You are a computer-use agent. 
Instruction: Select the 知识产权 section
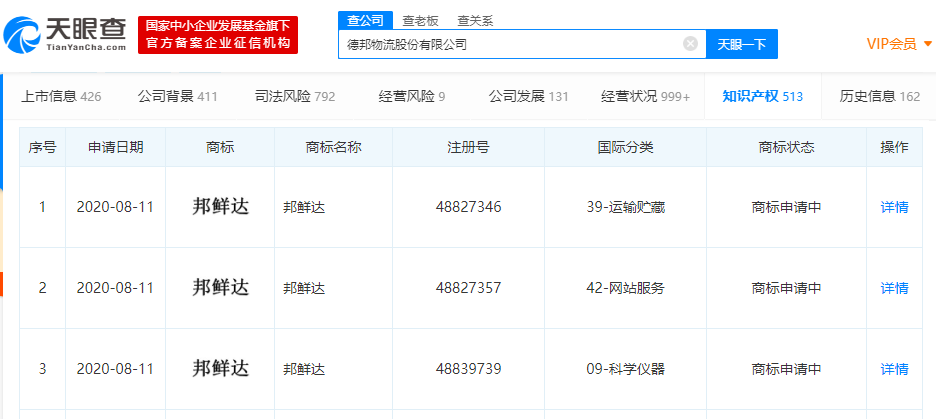(762, 97)
